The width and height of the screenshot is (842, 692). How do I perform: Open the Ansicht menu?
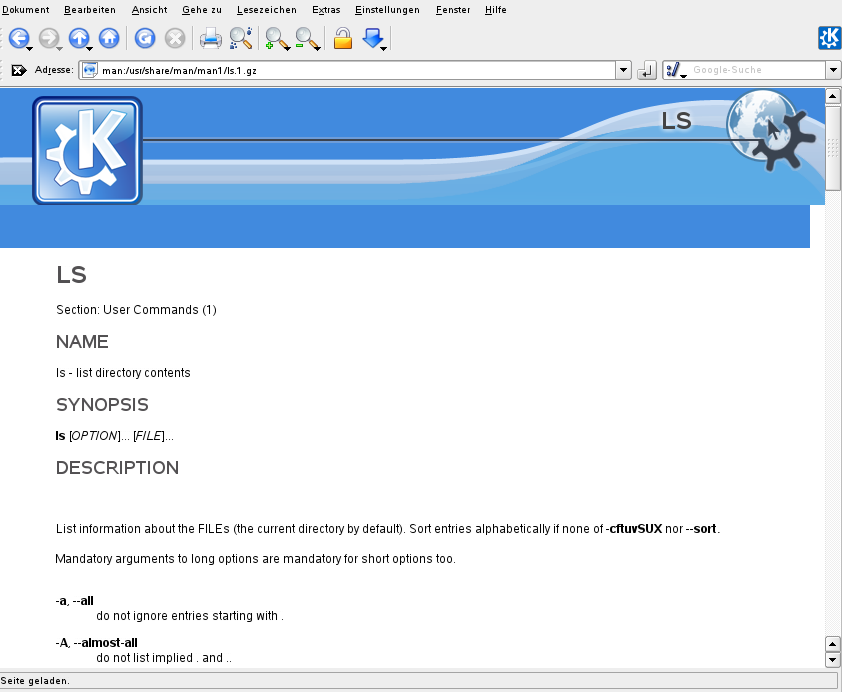(x=149, y=10)
